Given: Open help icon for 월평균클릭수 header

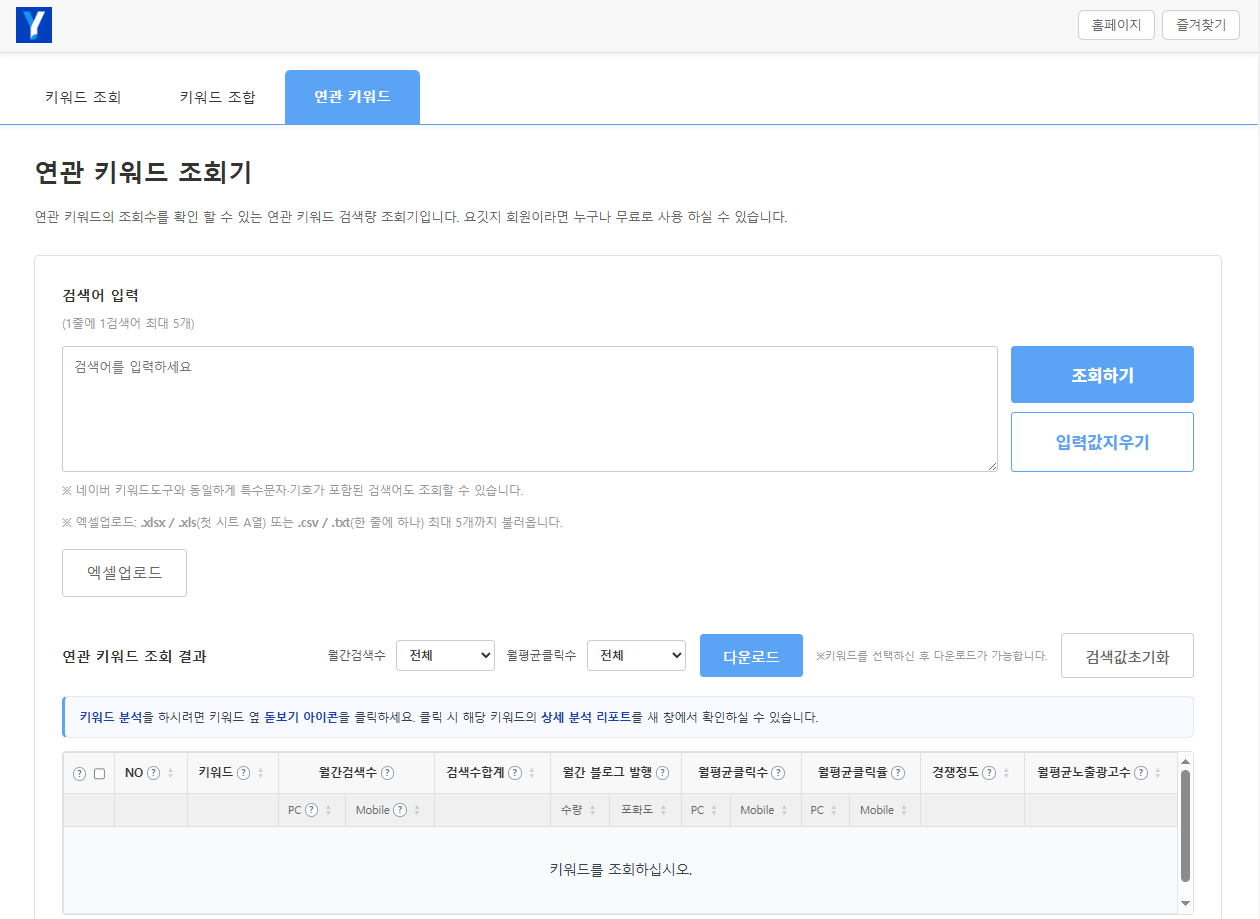Looking at the screenshot, I should click(778, 772).
